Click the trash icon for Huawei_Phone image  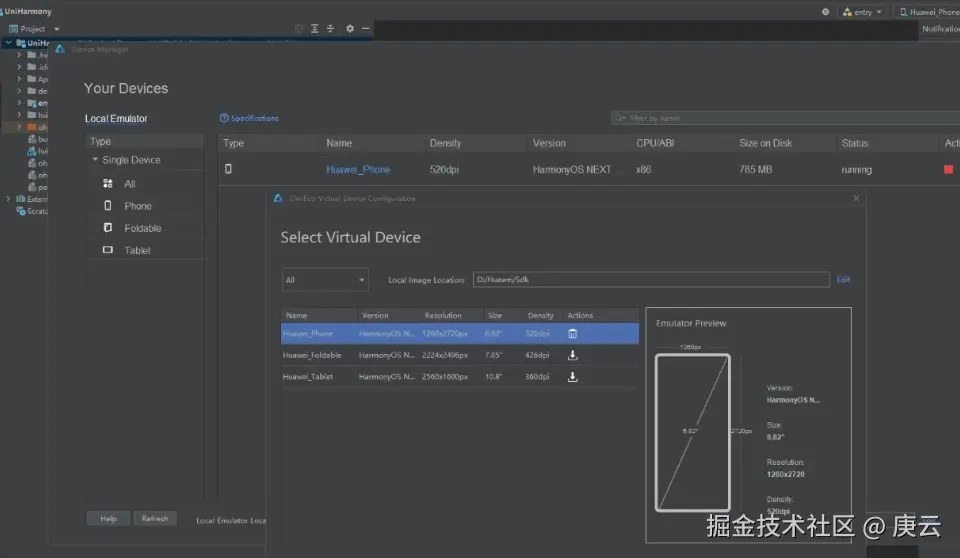point(573,334)
